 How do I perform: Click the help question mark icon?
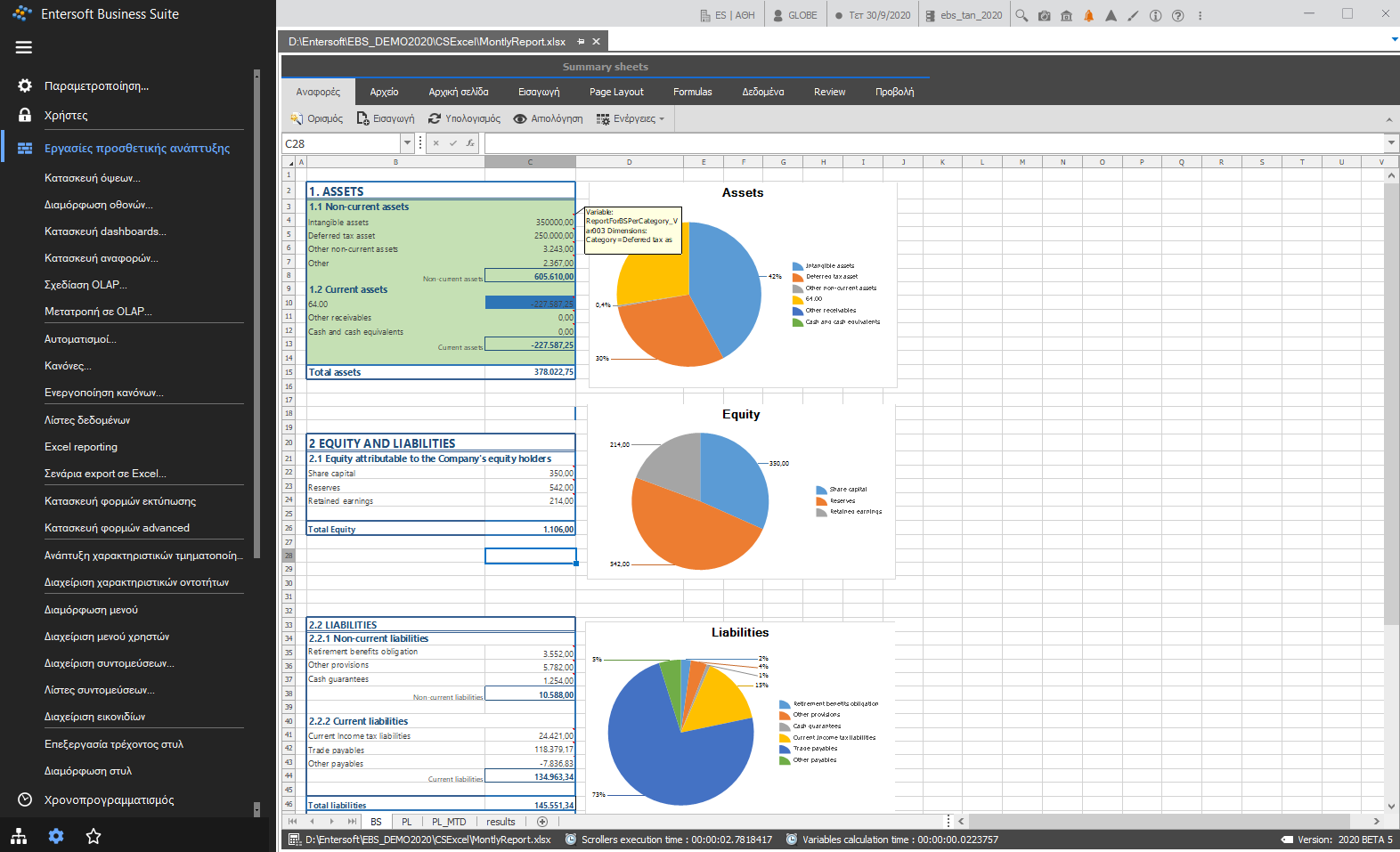[1177, 15]
